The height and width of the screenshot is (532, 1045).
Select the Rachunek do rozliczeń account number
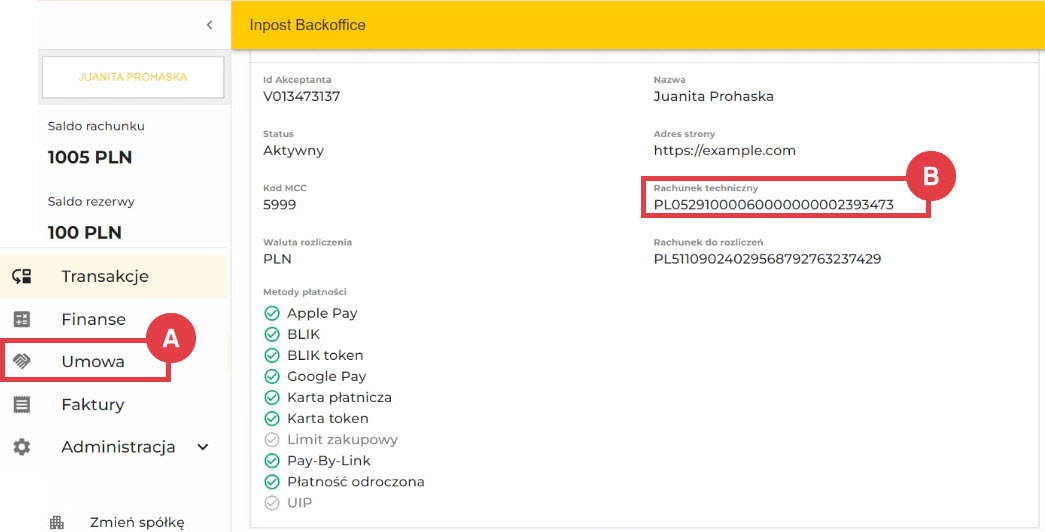767,259
